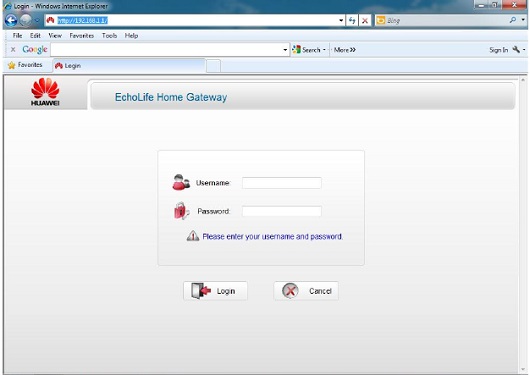Expand the Google toolbar search history dropdown

coord(285,50)
